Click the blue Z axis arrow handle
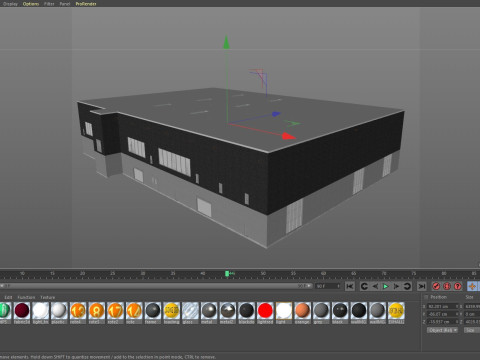The image size is (480, 360). click(x=276, y=114)
